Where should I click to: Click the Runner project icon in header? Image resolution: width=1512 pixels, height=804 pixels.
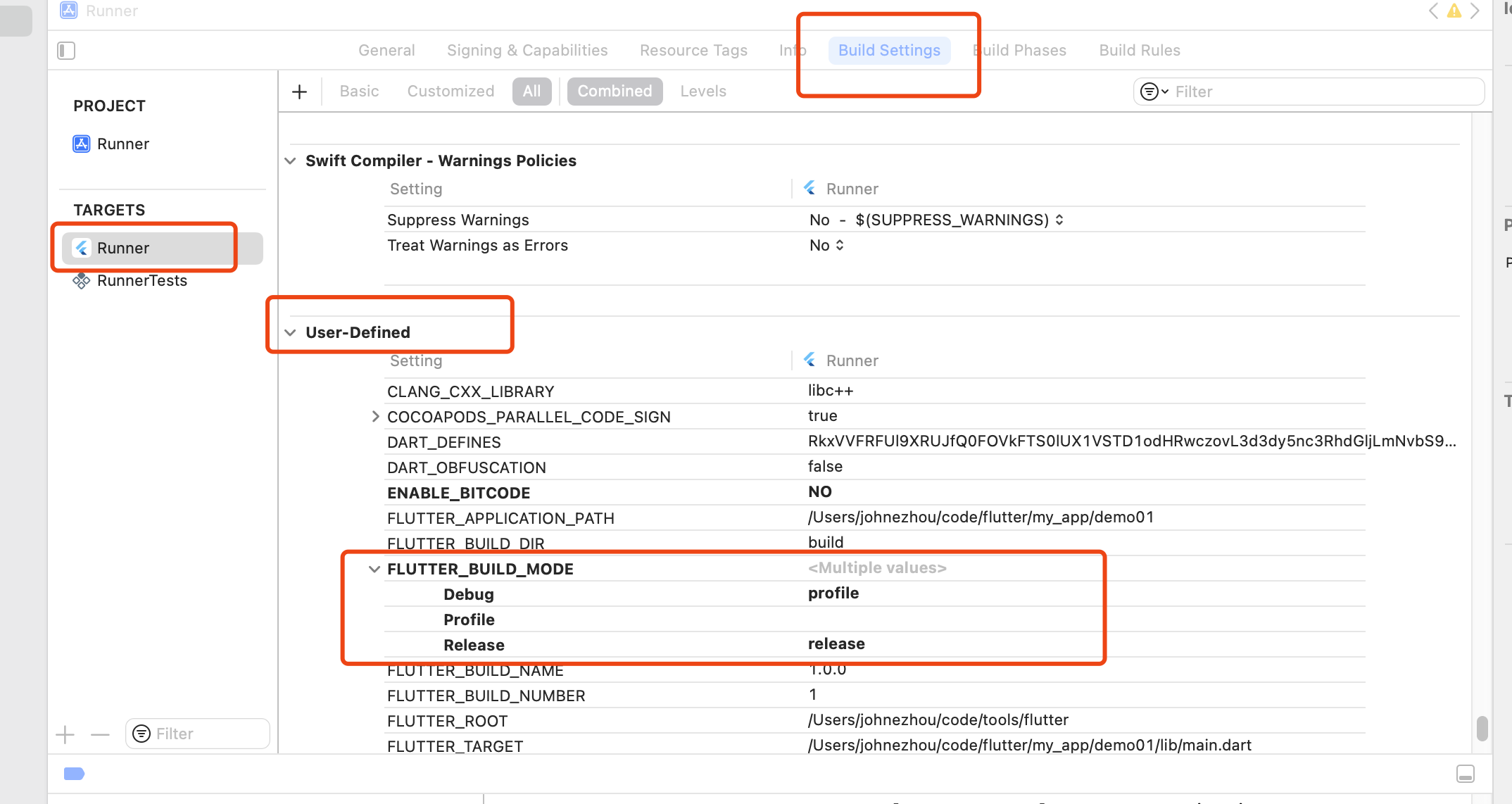(68, 10)
